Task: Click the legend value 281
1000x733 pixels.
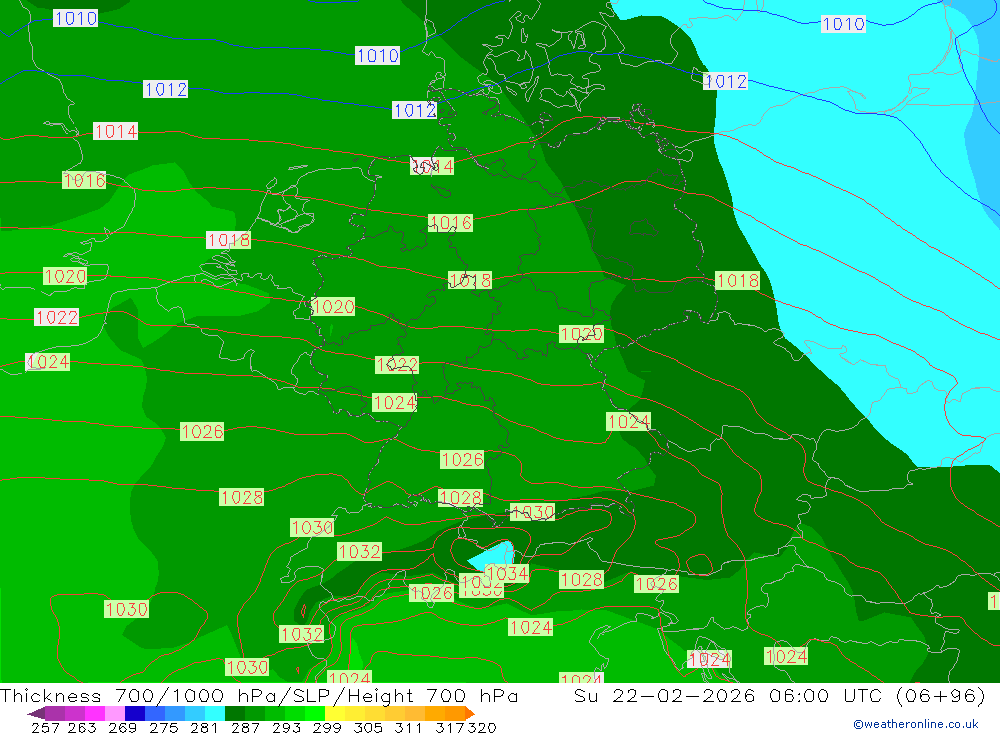Action: click(204, 727)
